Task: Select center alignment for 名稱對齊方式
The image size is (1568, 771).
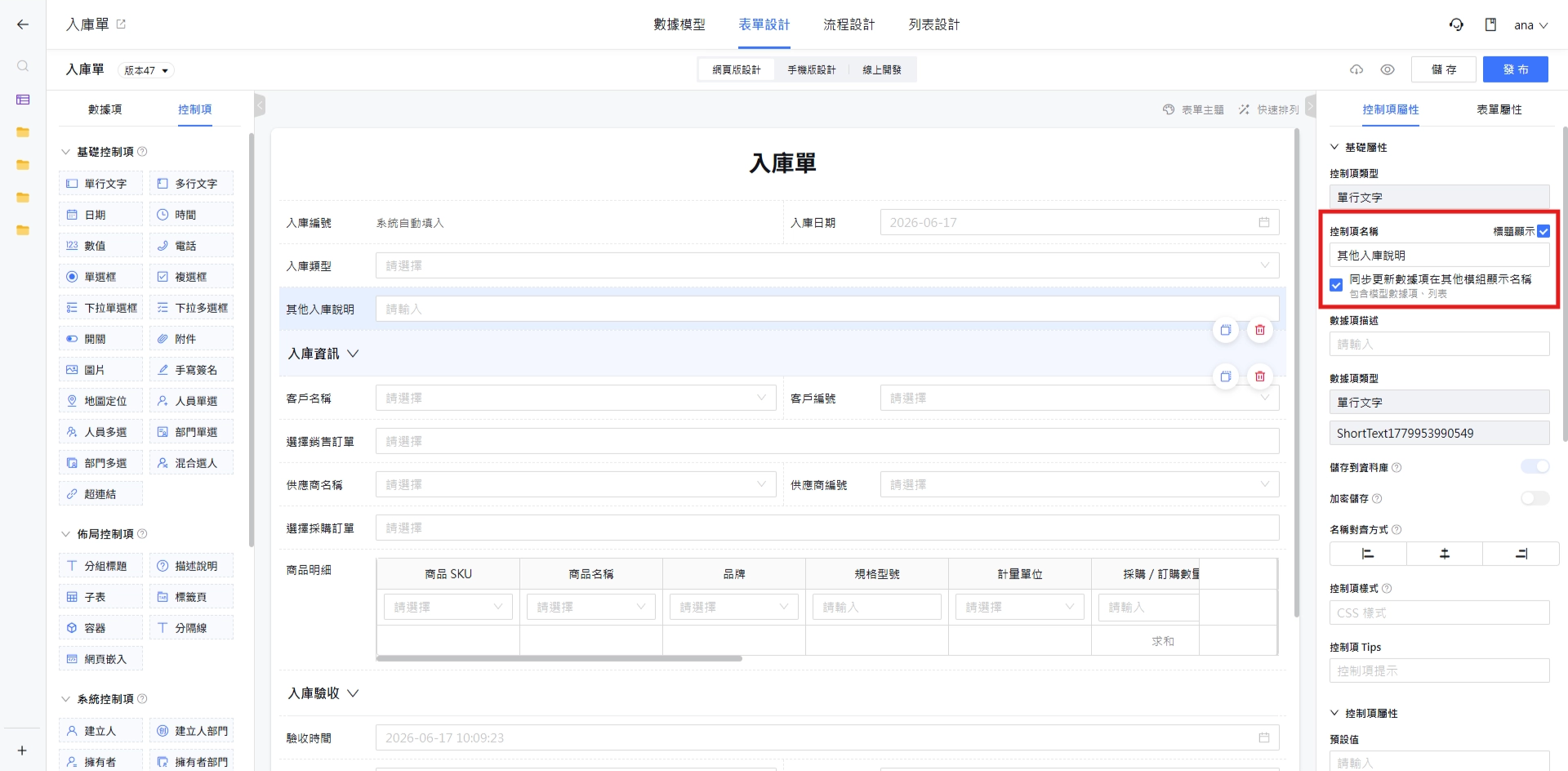Action: coord(1445,554)
